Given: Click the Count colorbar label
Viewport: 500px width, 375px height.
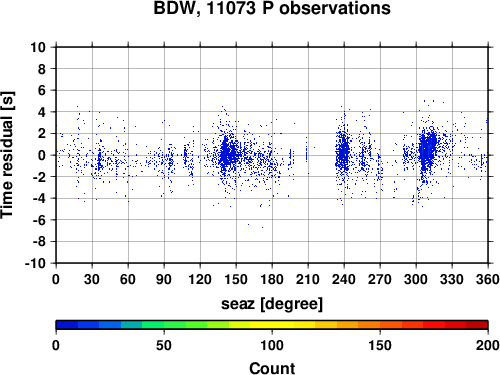Looking at the screenshot, I should [272, 368].
